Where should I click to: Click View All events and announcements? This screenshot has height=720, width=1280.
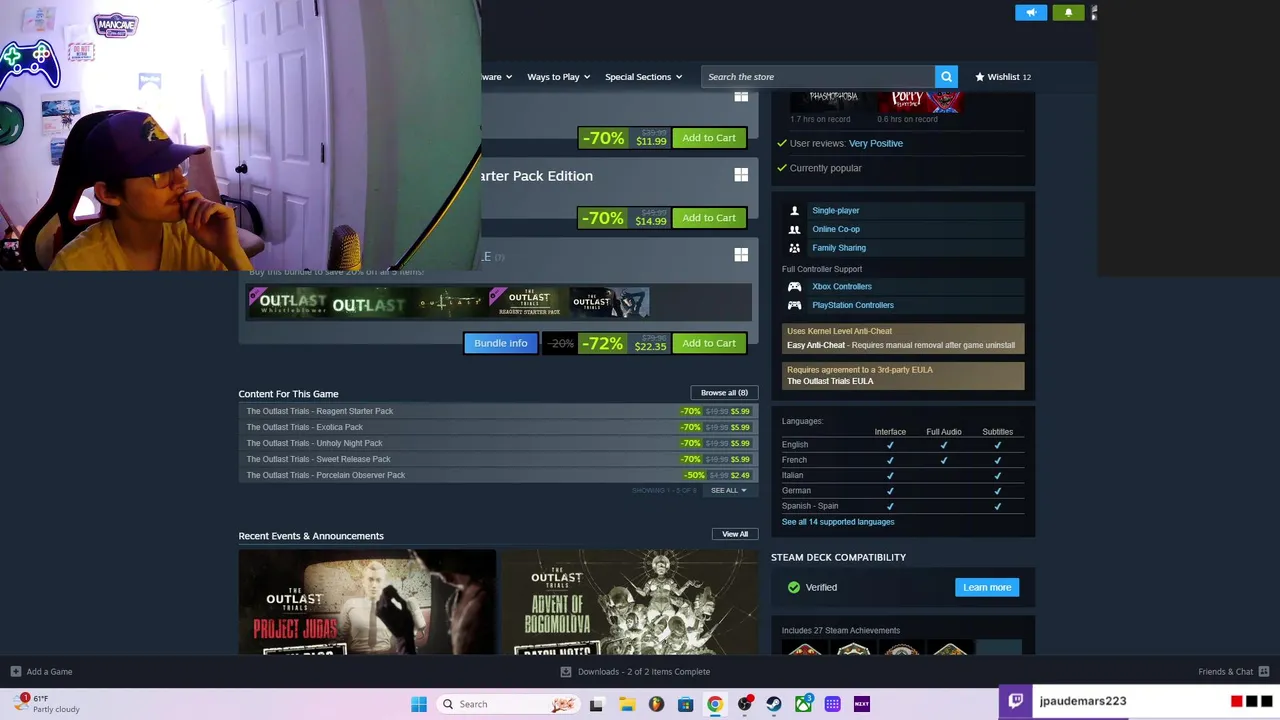click(735, 534)
